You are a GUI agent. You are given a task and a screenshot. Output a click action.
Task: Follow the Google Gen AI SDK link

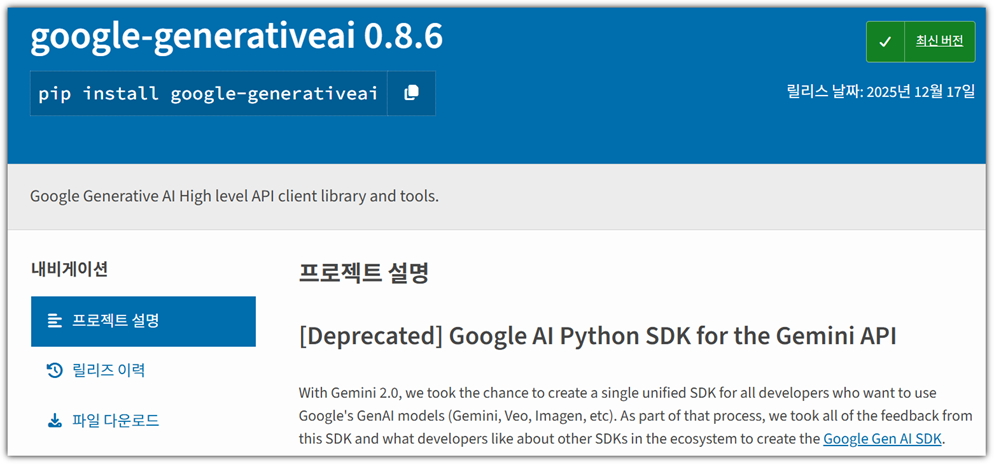tap(884, 439)
